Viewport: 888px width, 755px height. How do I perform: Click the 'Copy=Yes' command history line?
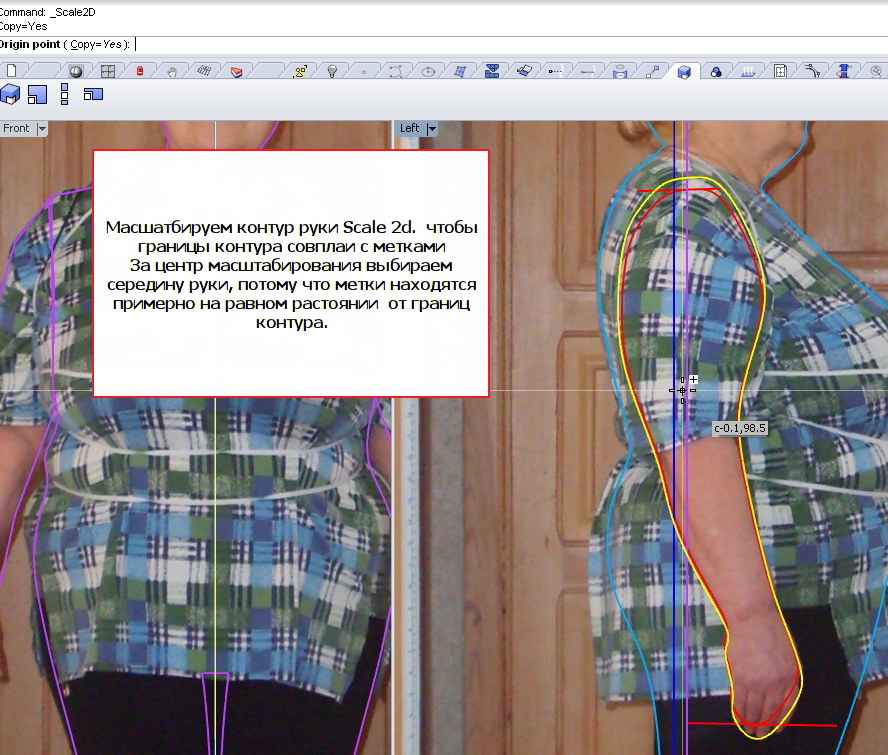[23, 26]
